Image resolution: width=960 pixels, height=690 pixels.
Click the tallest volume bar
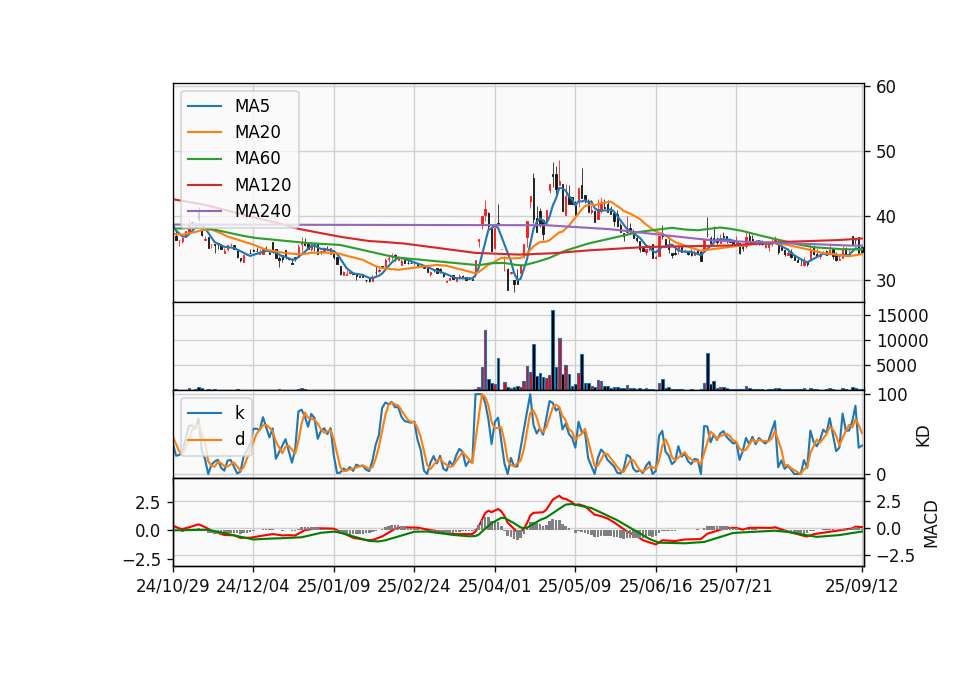point(553,350)
